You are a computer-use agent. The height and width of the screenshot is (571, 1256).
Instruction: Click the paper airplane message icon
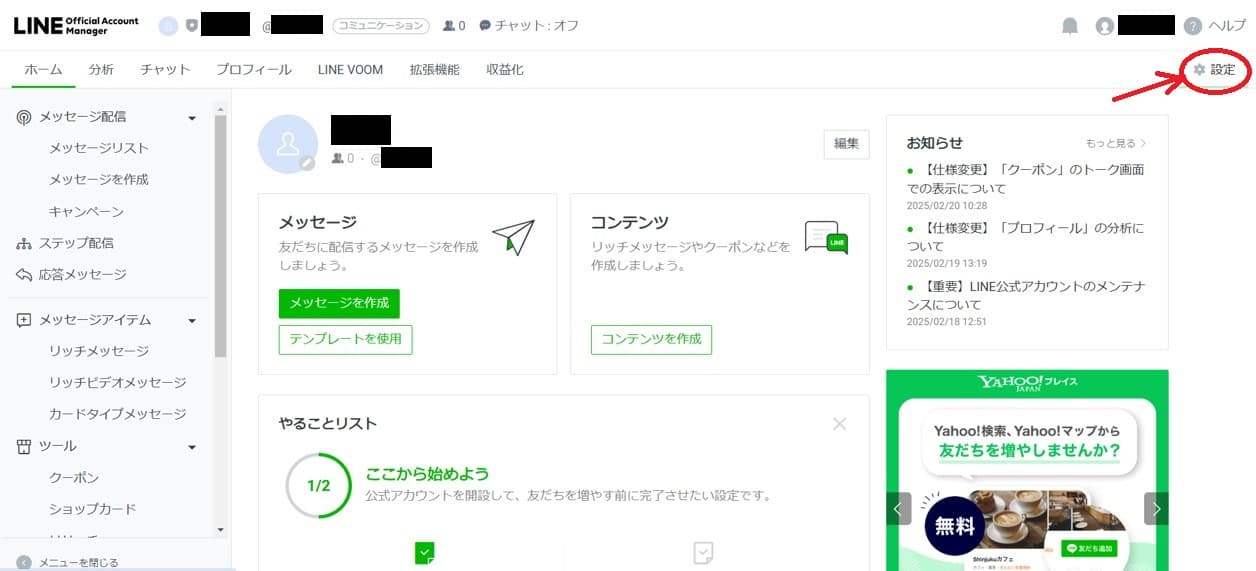[513, 238]
